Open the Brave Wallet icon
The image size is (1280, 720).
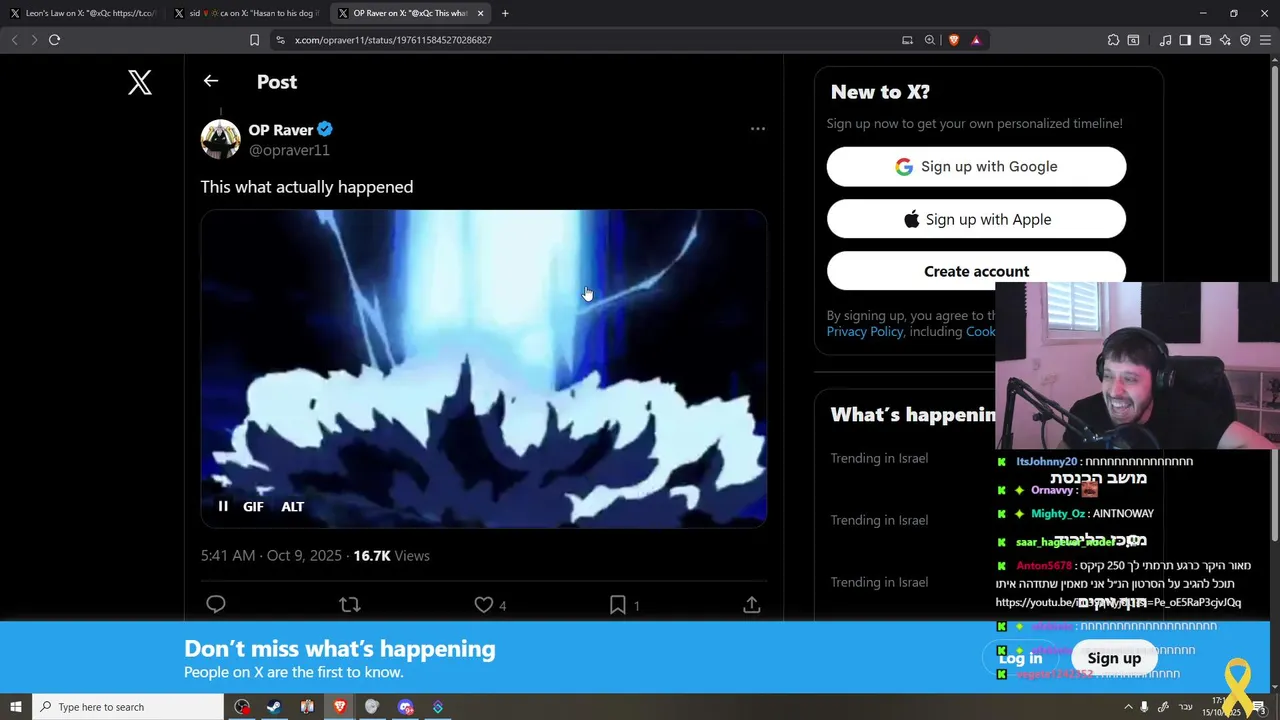pos(1205,40)
